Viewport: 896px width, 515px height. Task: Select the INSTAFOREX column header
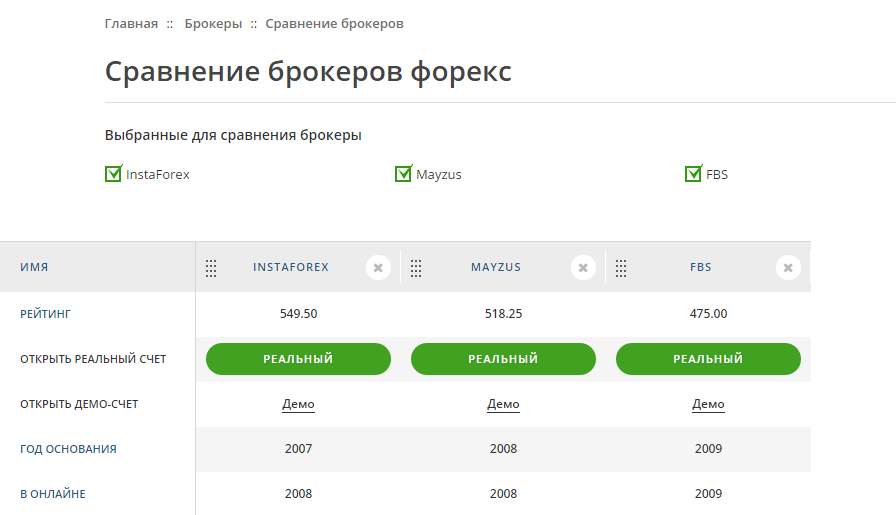[x=291, y=267]
